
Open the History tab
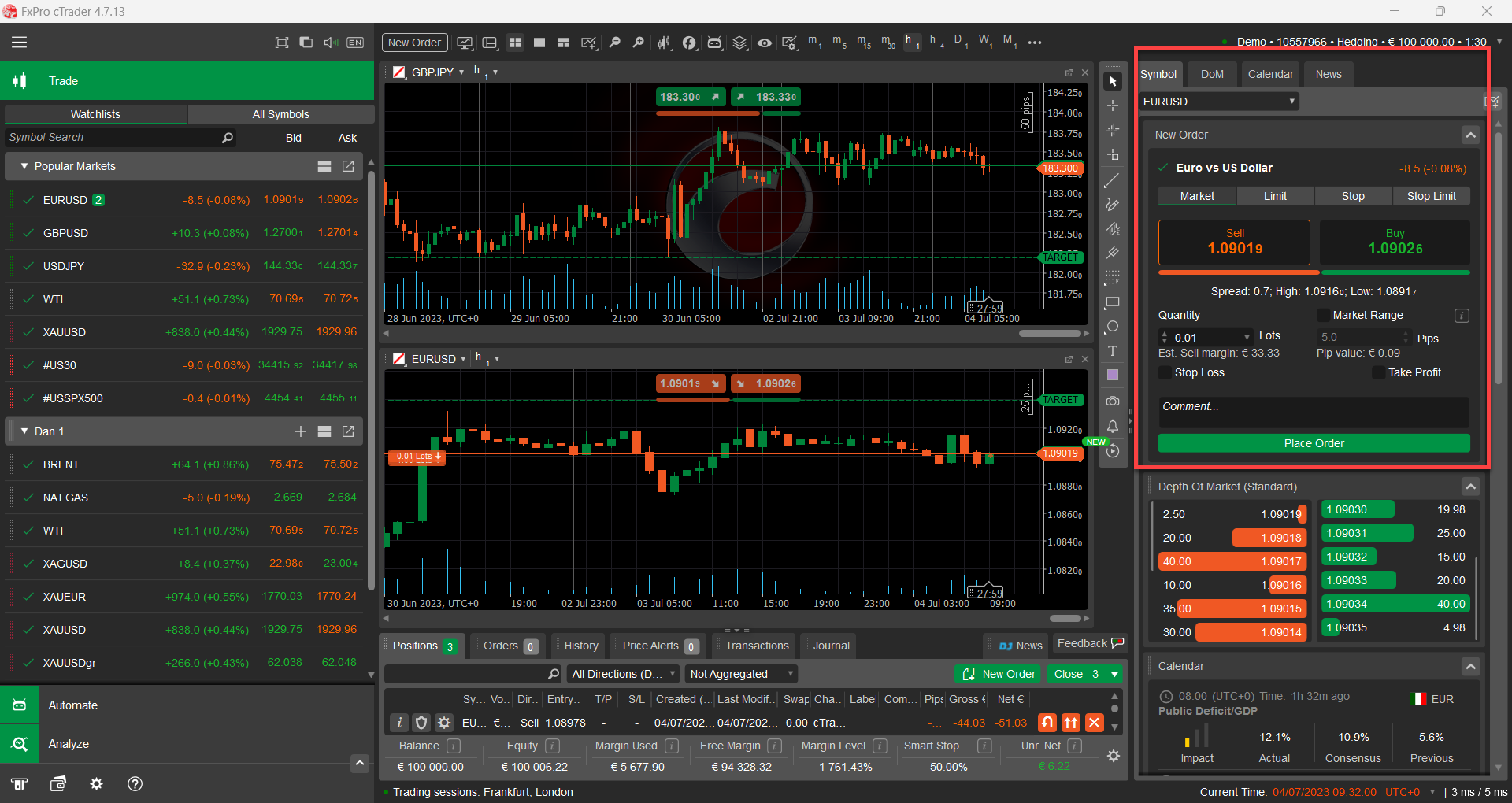[580, 646]
